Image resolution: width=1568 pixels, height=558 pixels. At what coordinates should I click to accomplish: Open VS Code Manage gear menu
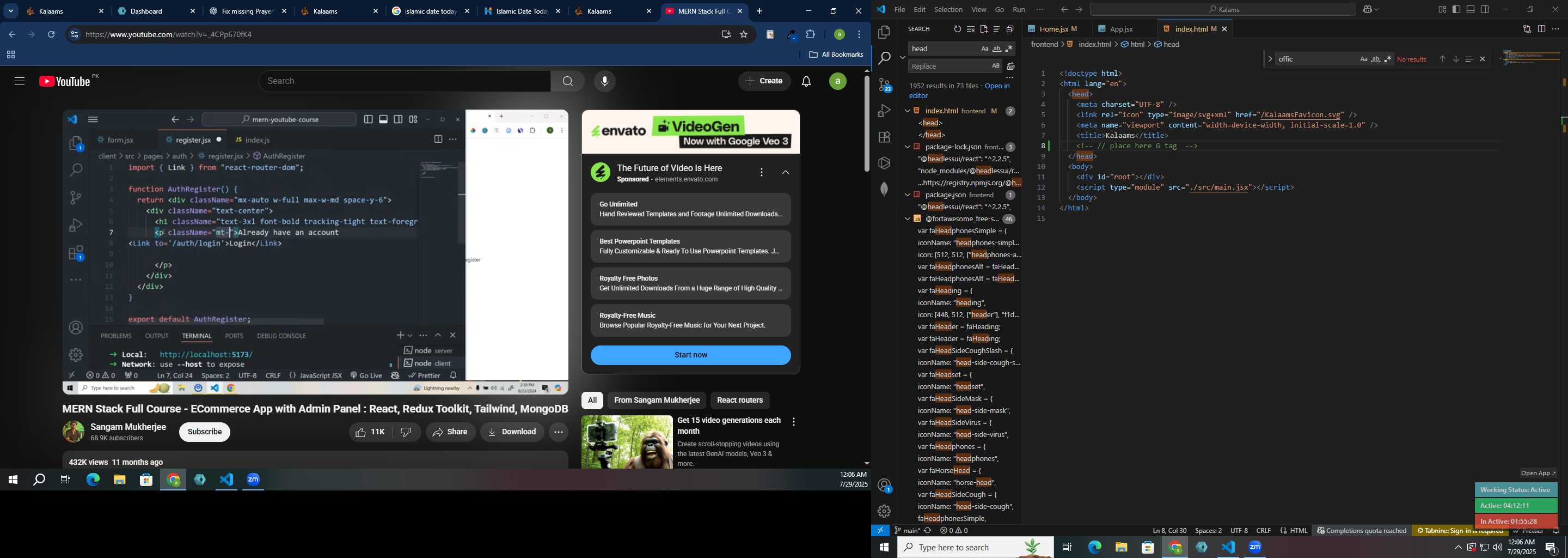(x=884, y=511)
